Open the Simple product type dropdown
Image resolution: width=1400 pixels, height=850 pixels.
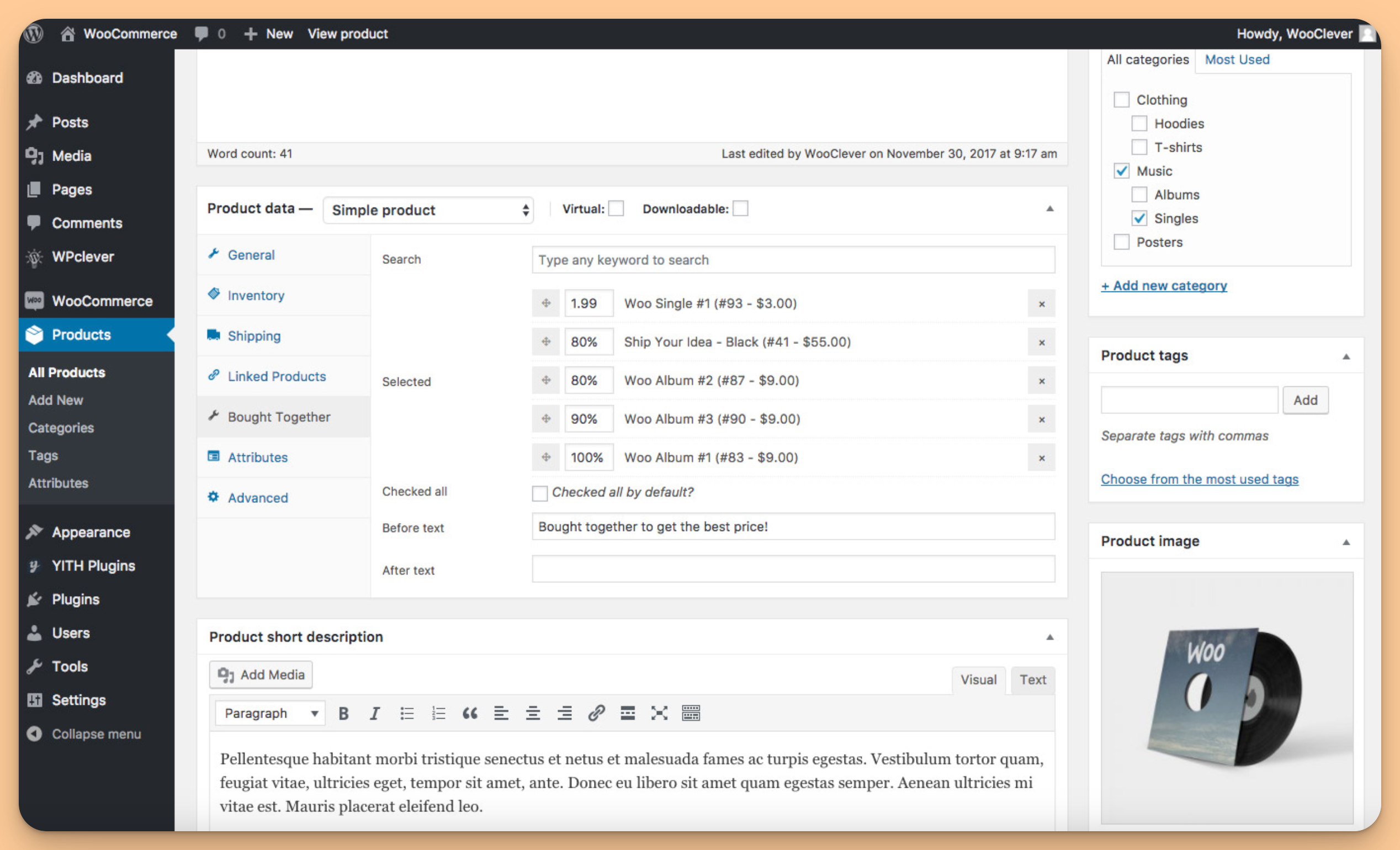[x=428, y=210]
